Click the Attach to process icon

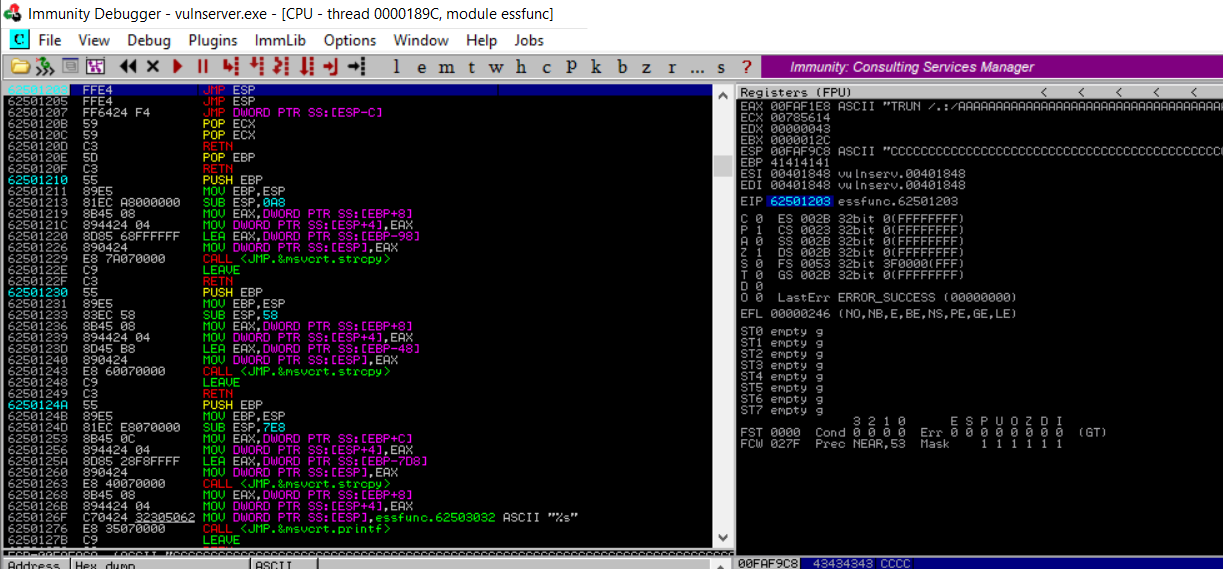pos(45,67)
